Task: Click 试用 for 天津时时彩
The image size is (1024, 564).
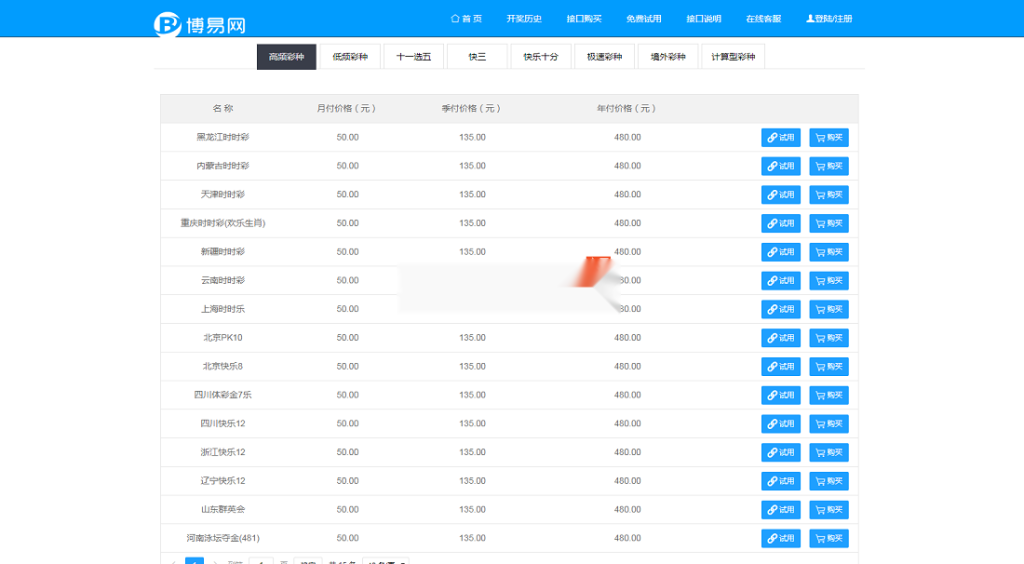Action: [x=780, y=195]
